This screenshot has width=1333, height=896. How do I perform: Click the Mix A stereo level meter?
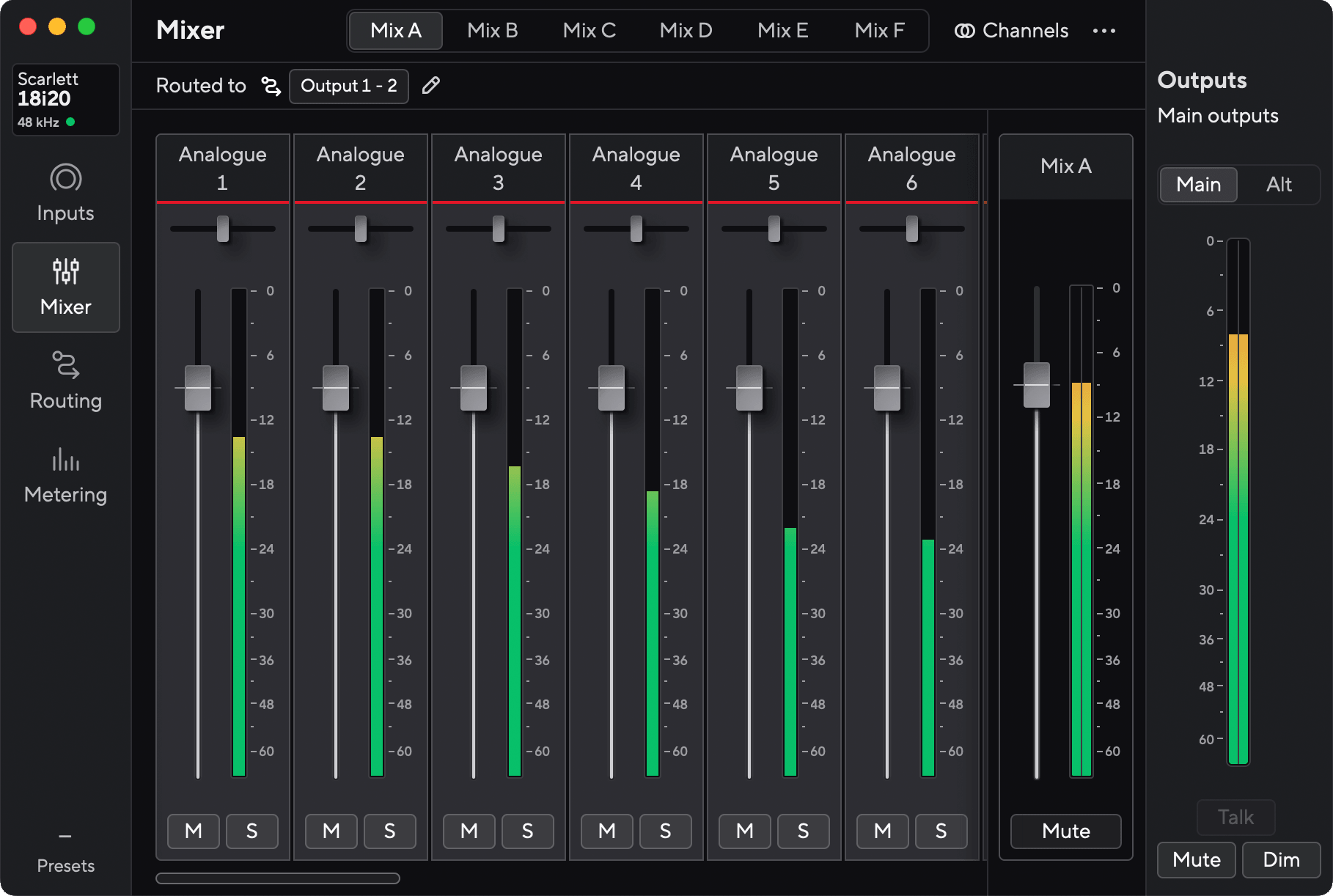click(x=1082, y=532)
